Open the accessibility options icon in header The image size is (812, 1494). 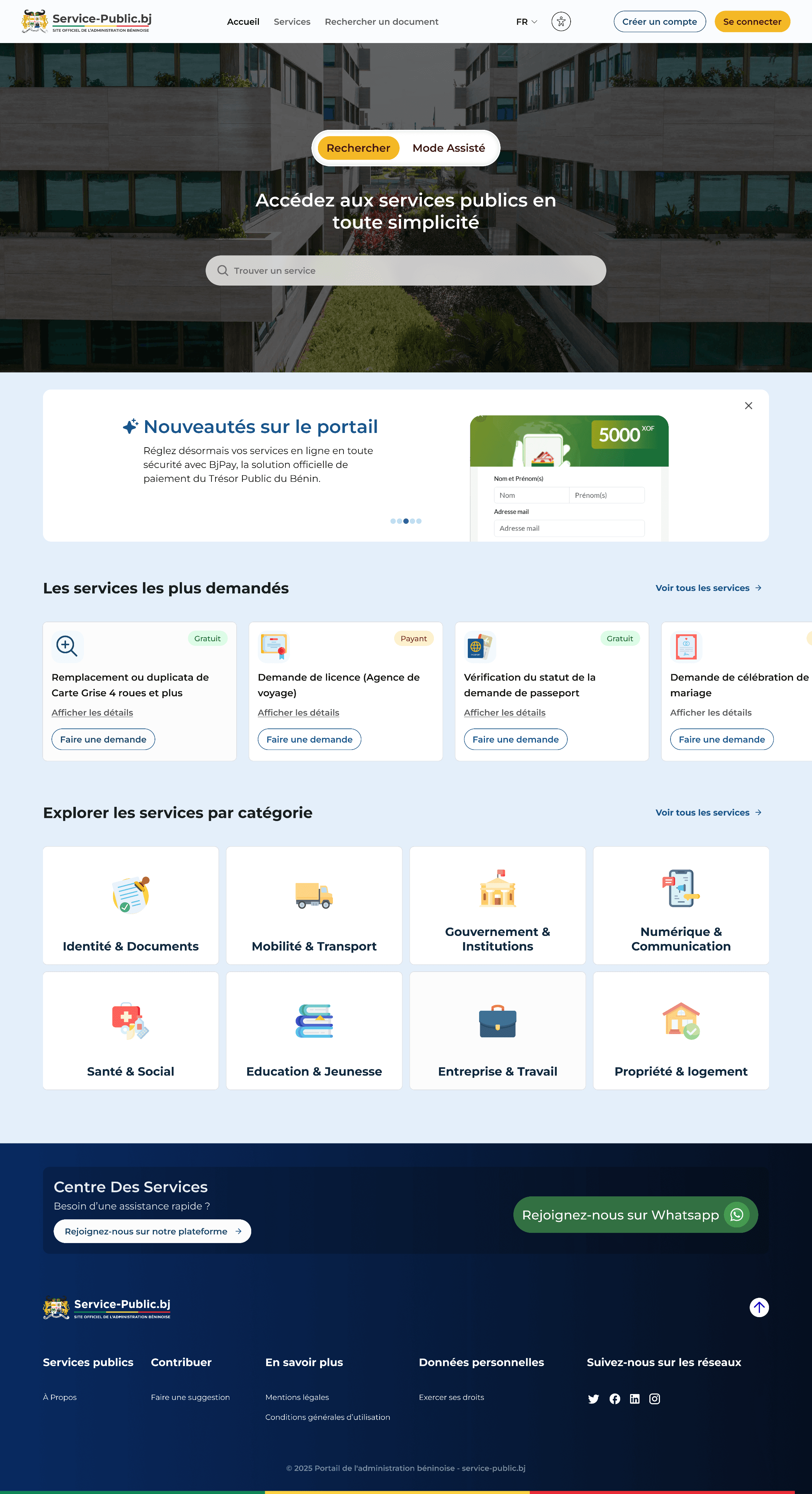[x=561, y=22]
